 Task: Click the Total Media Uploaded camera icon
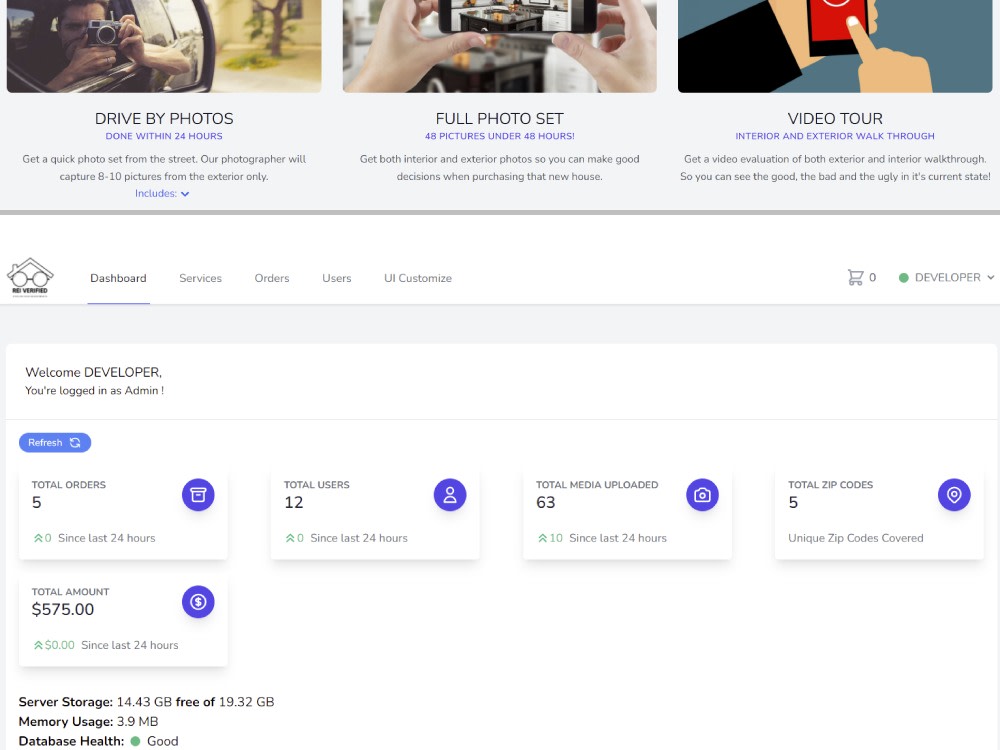(x=702, y=495)
